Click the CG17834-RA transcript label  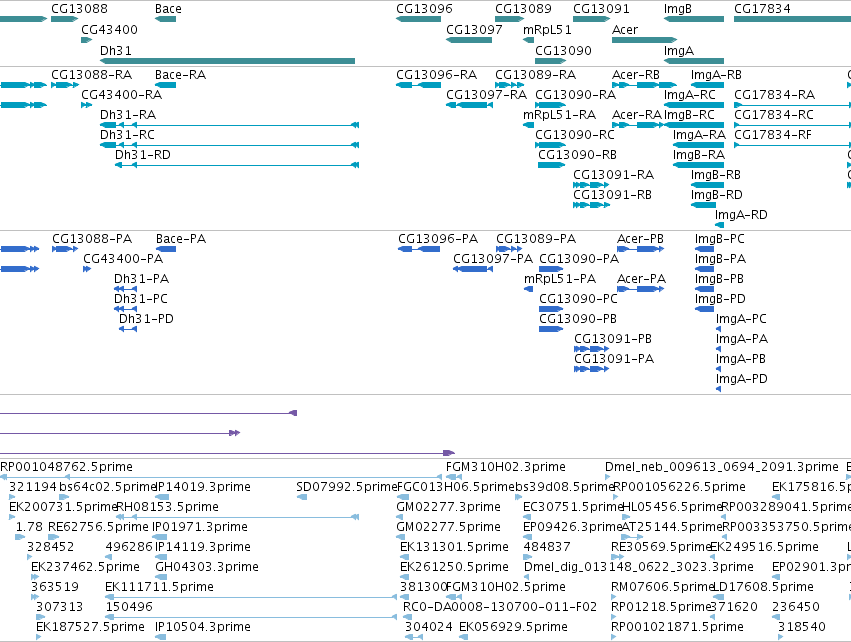tap(774, 94)
